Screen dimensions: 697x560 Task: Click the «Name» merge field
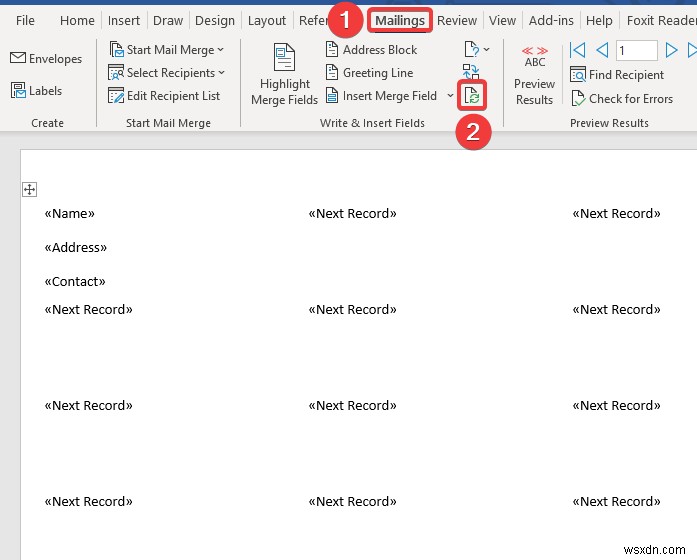(x=70, y=213)
